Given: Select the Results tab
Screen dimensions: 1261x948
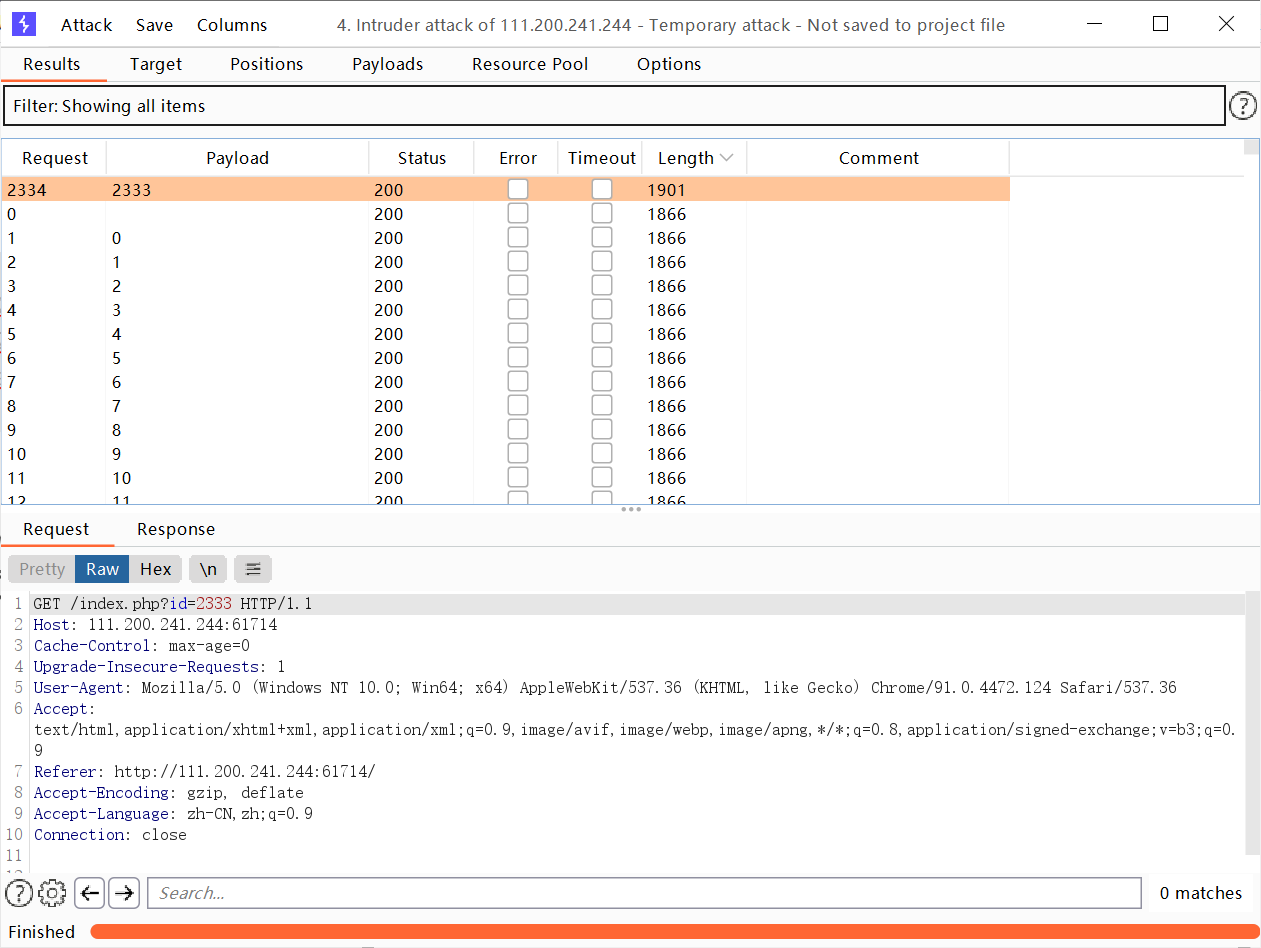Looking at the screenshot, I should (52, 64).
